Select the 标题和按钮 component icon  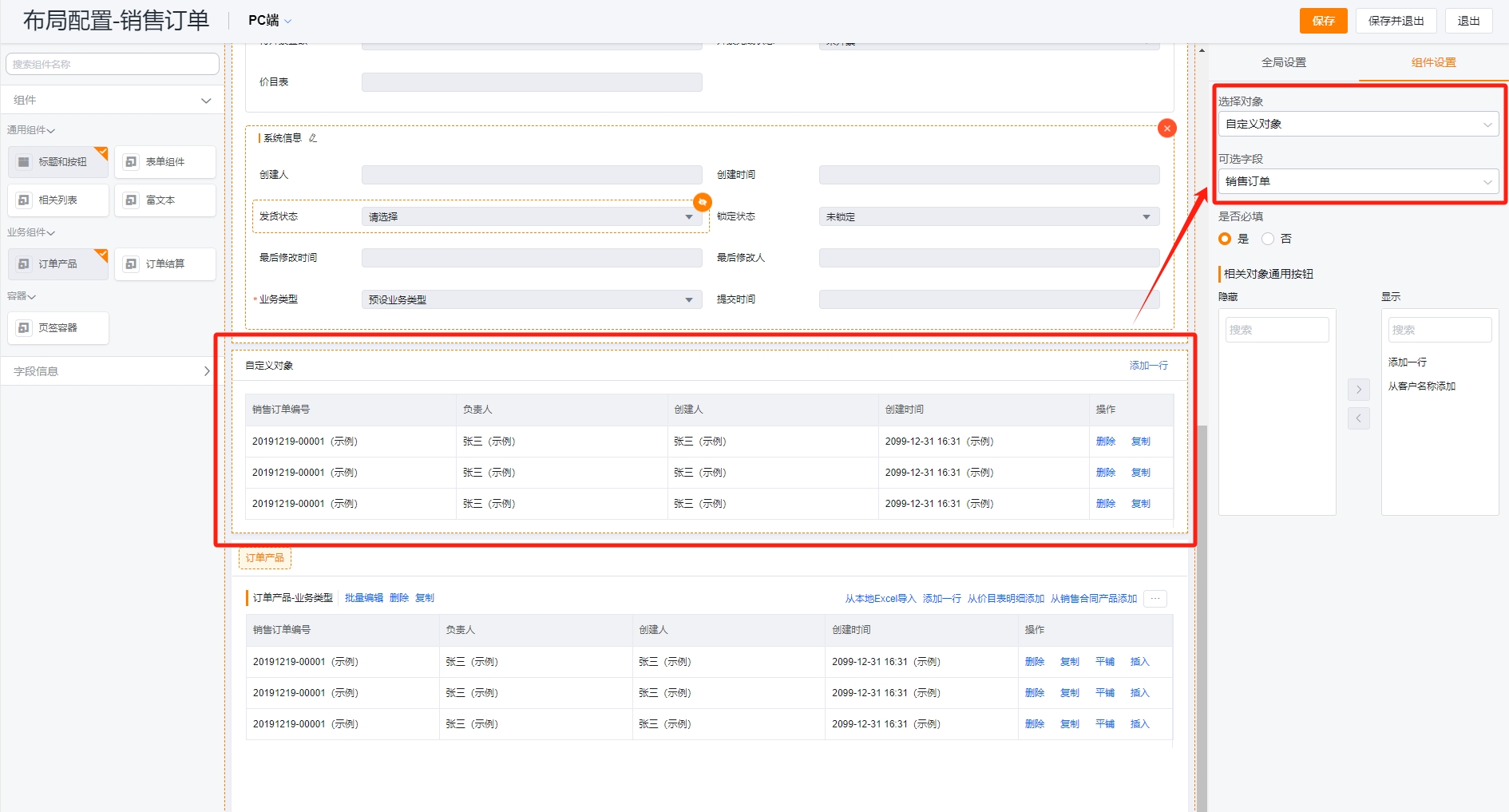click(x=24, y=162)
